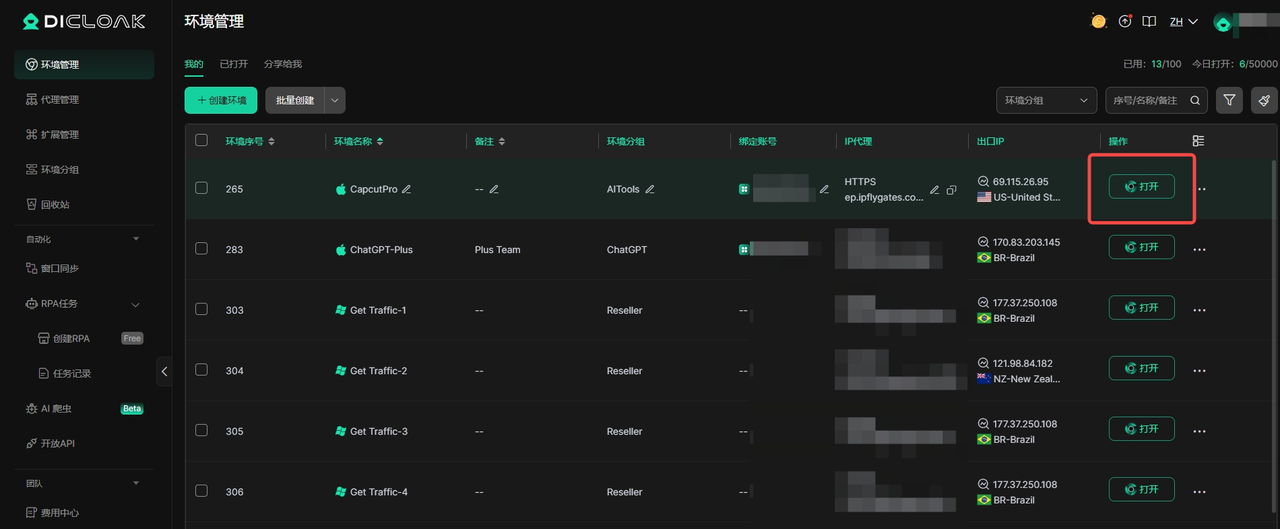
Task: Click the filter funnel icon
Action: [x=1230, y=100]
